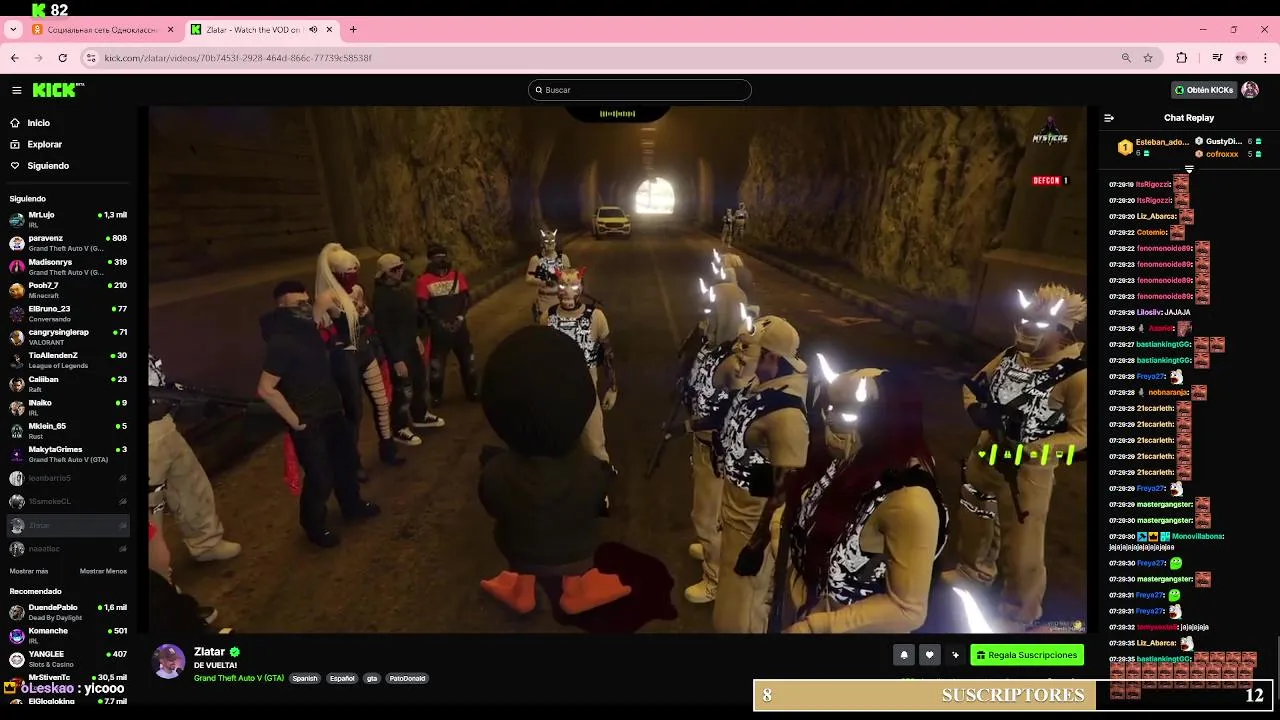Screen dimensions: 1280x720
Task: Open the browser extensions puzzle icon
Action: pos(1181,58)
